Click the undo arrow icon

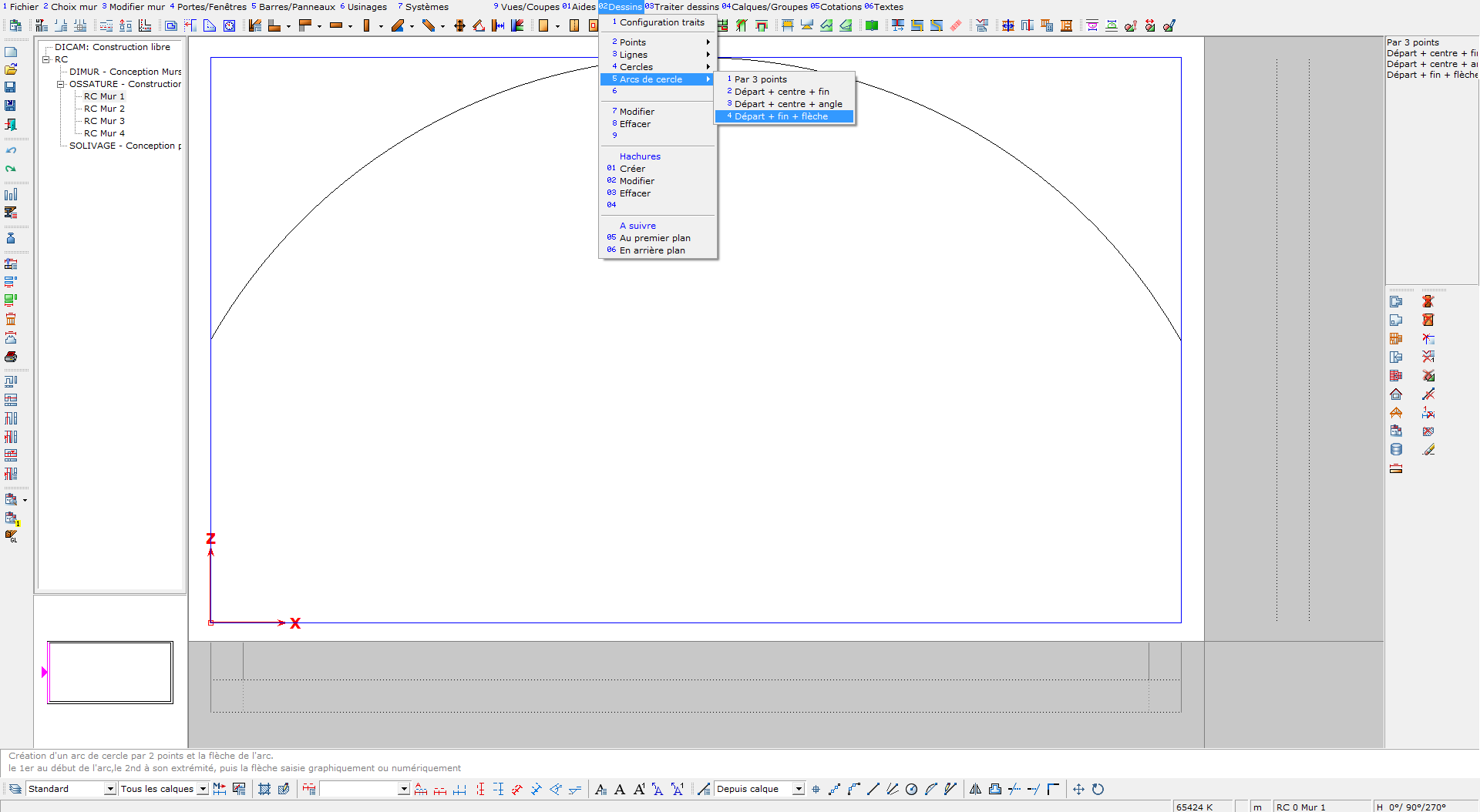click(11, 150)
